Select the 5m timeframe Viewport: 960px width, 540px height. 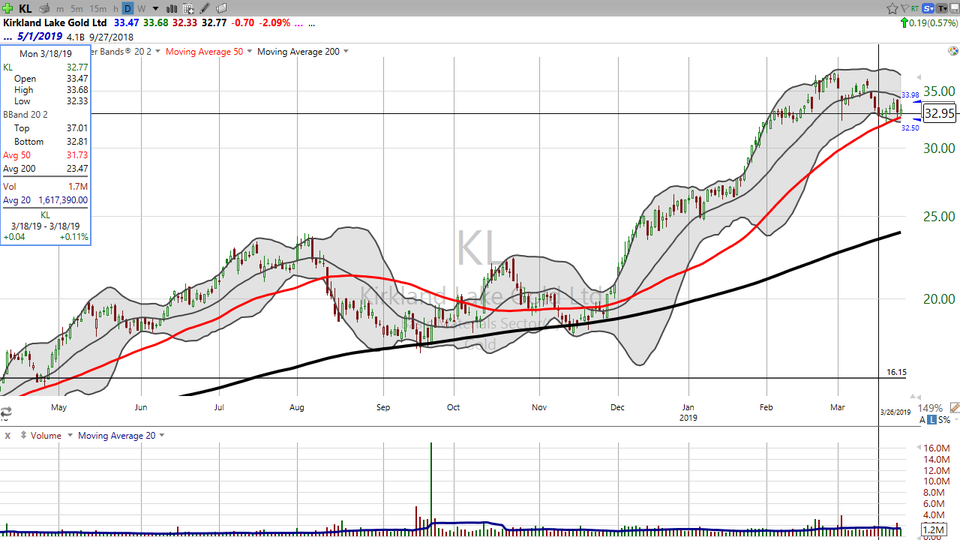click(x=77, y=9)
